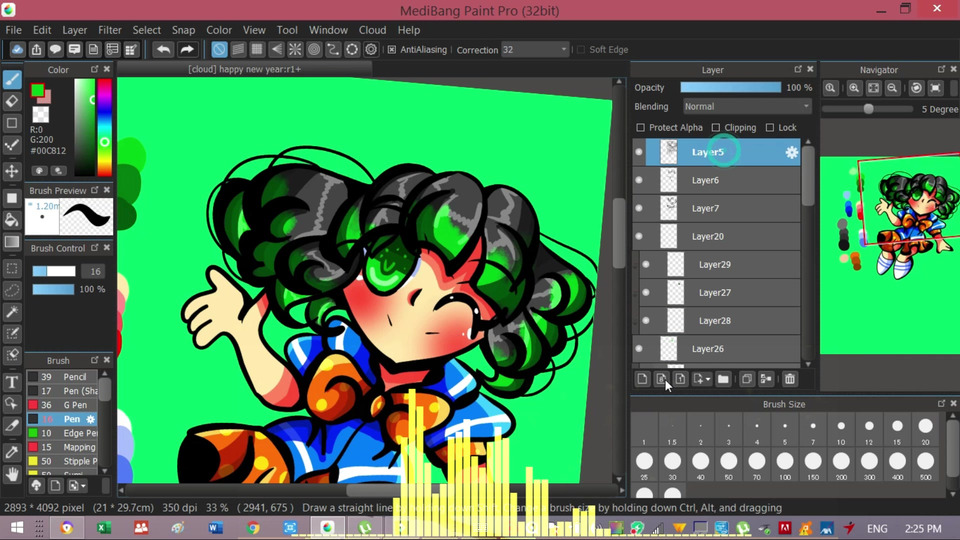Open the Snap menu

(183, 30)
